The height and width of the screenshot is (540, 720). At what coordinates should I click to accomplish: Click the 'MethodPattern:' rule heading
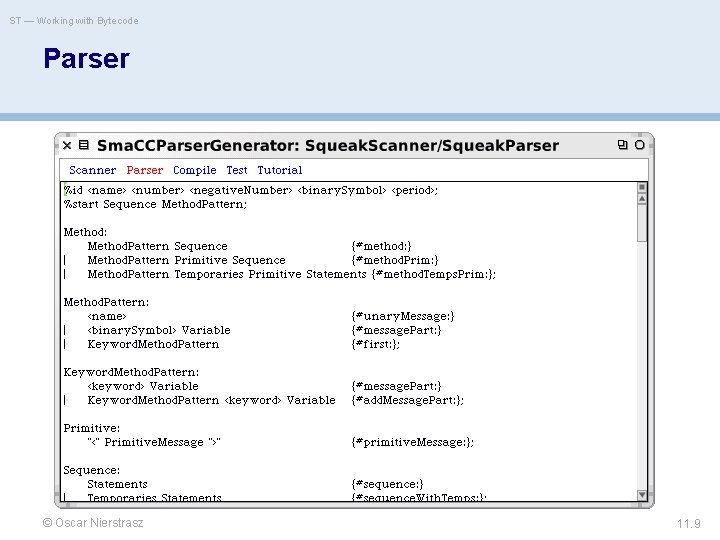[106, 302]
